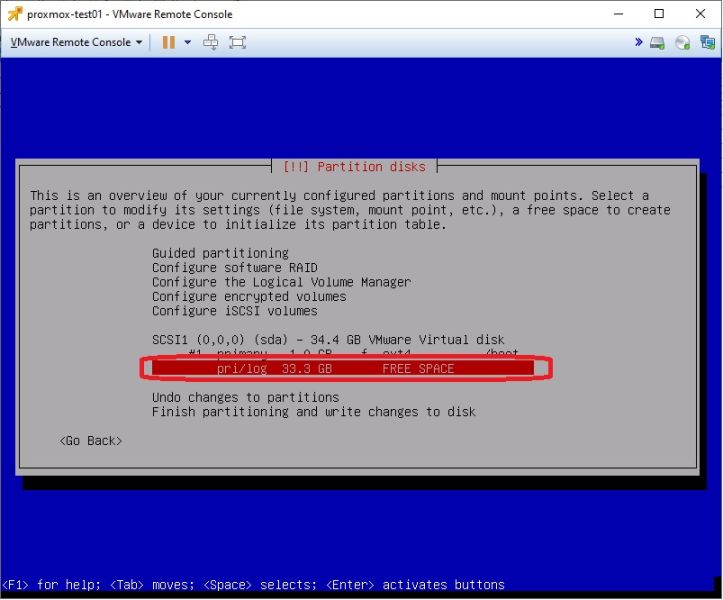Select Configure software RAID
The width and height of the screenshot is (723, 600).
pos(235,267)
